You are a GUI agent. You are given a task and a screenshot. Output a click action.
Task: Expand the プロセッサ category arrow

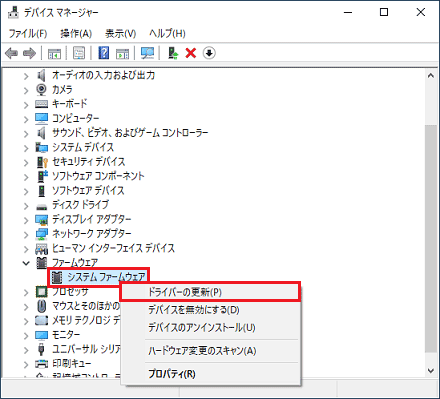pos(26,292)
